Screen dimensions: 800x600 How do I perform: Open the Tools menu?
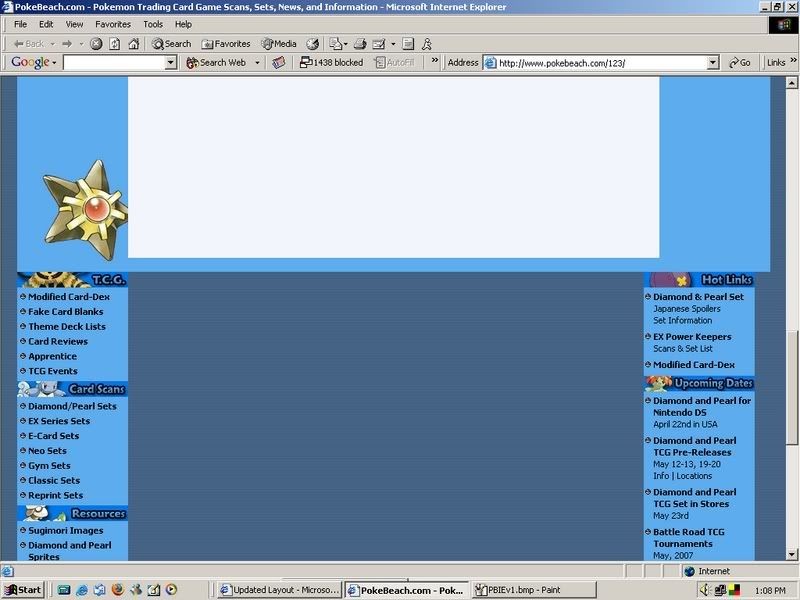point(153,24)
